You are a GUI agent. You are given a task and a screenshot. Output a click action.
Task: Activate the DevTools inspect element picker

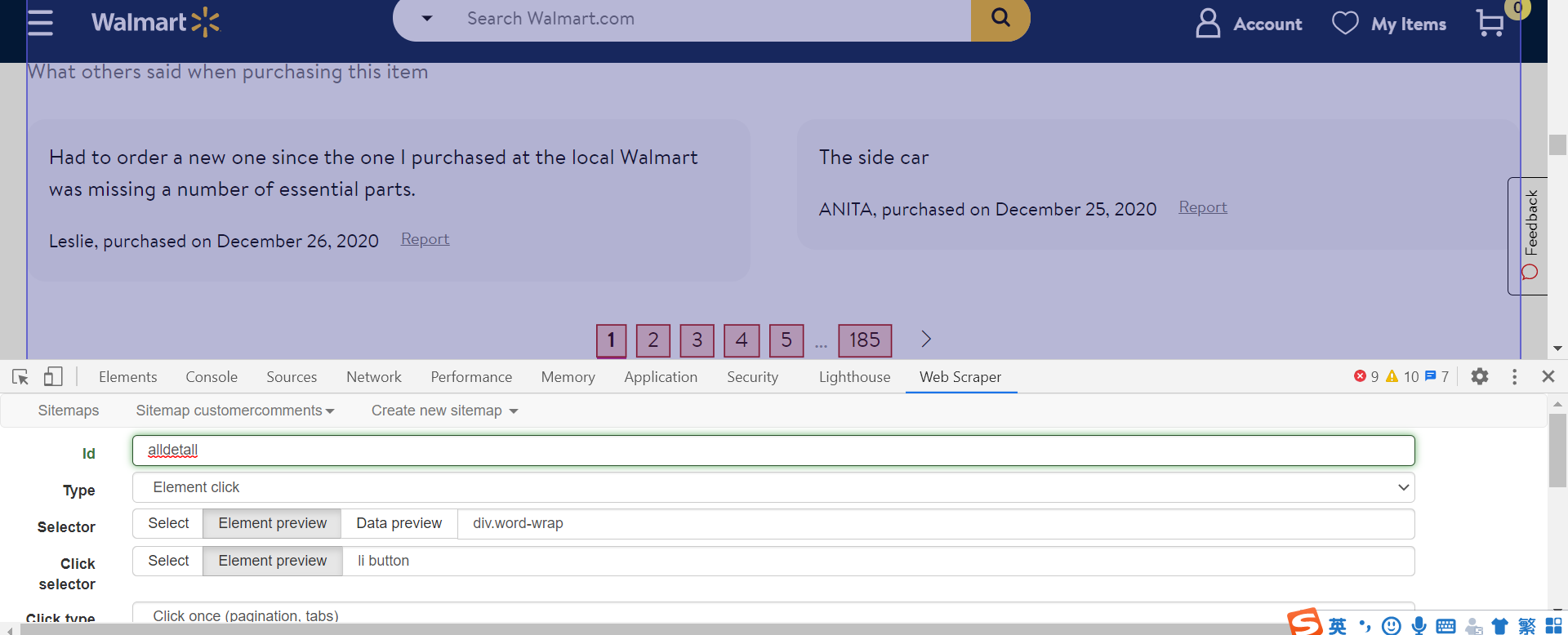click(x=20, y=376)
